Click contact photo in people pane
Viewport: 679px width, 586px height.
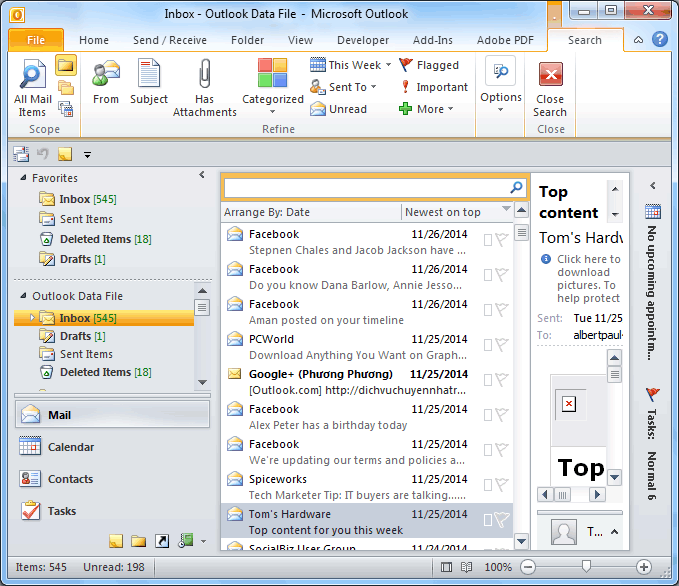pos(564,532)
